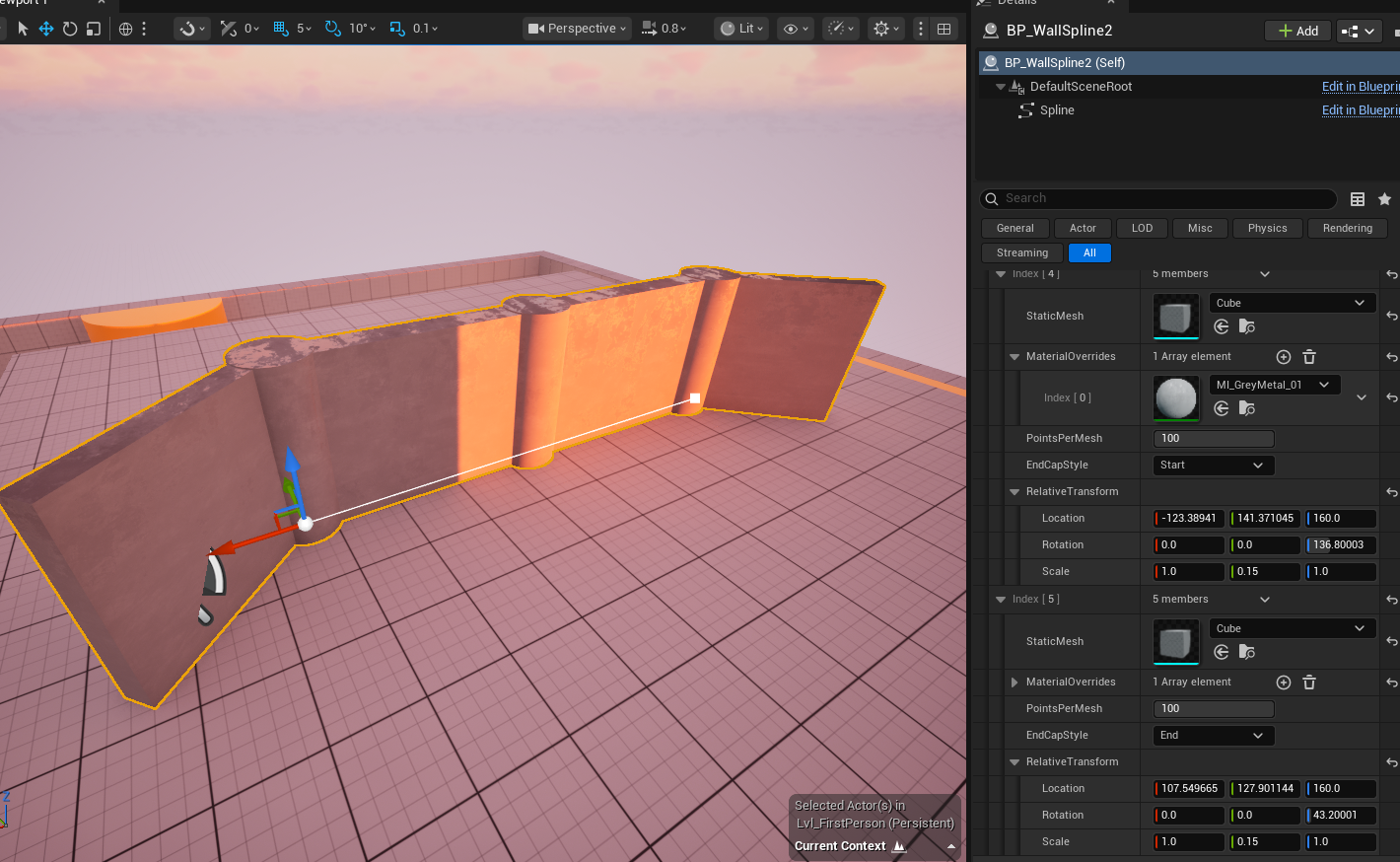Select the General filter tab
1400x862 pixels.
[x=1015, y=229]
